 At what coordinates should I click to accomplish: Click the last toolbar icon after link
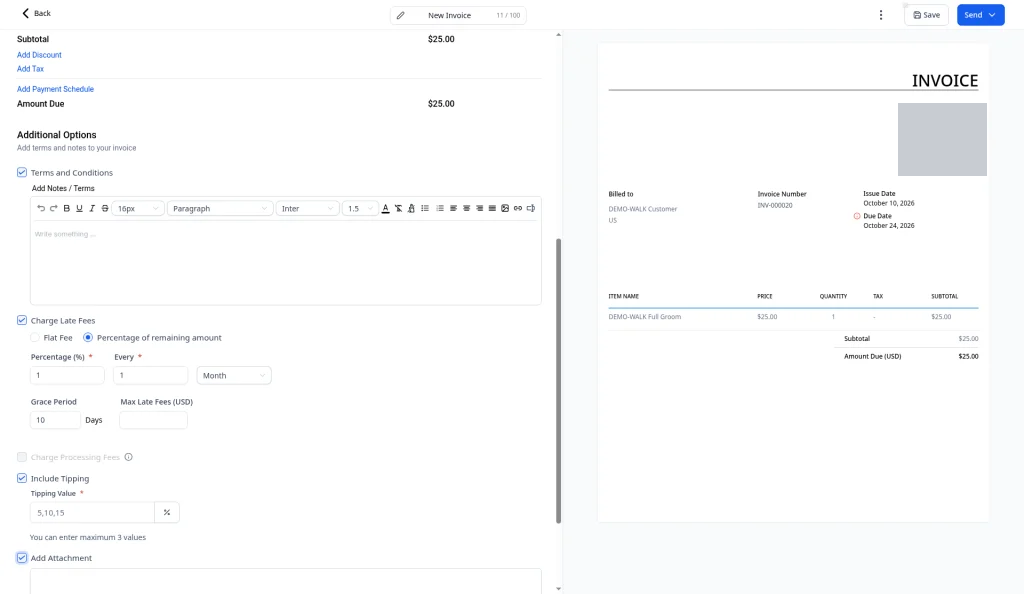click(x=531, y=208)
